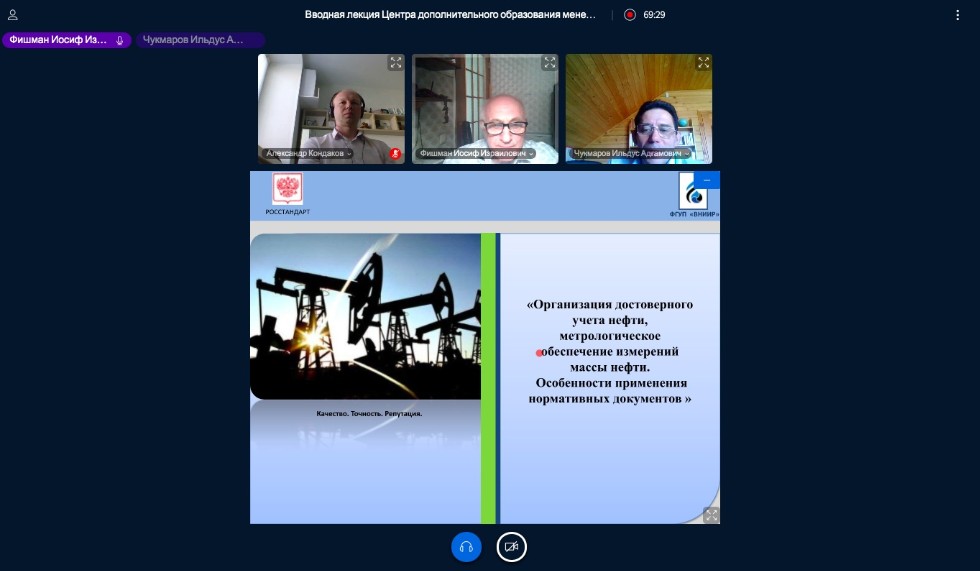Click the meeting title 'Вводная лекция Центра'

[450, 15]
